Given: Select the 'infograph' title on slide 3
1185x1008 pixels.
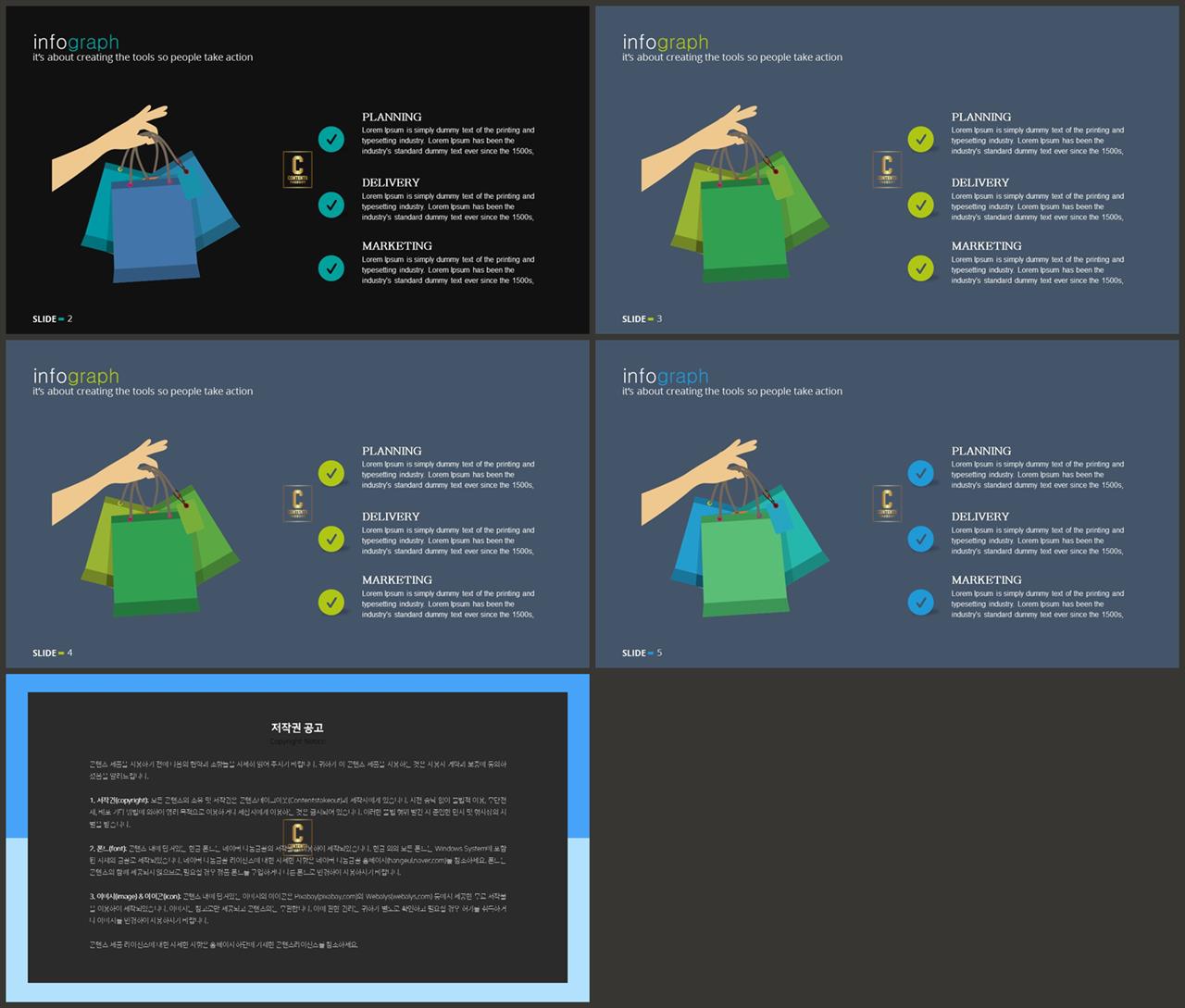Looking at the screenshot, I should [666, 42].
